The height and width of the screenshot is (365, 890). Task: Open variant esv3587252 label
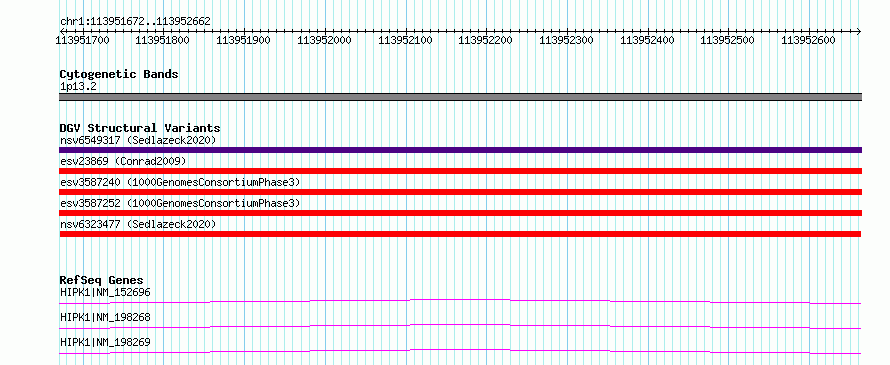[180, 203]
